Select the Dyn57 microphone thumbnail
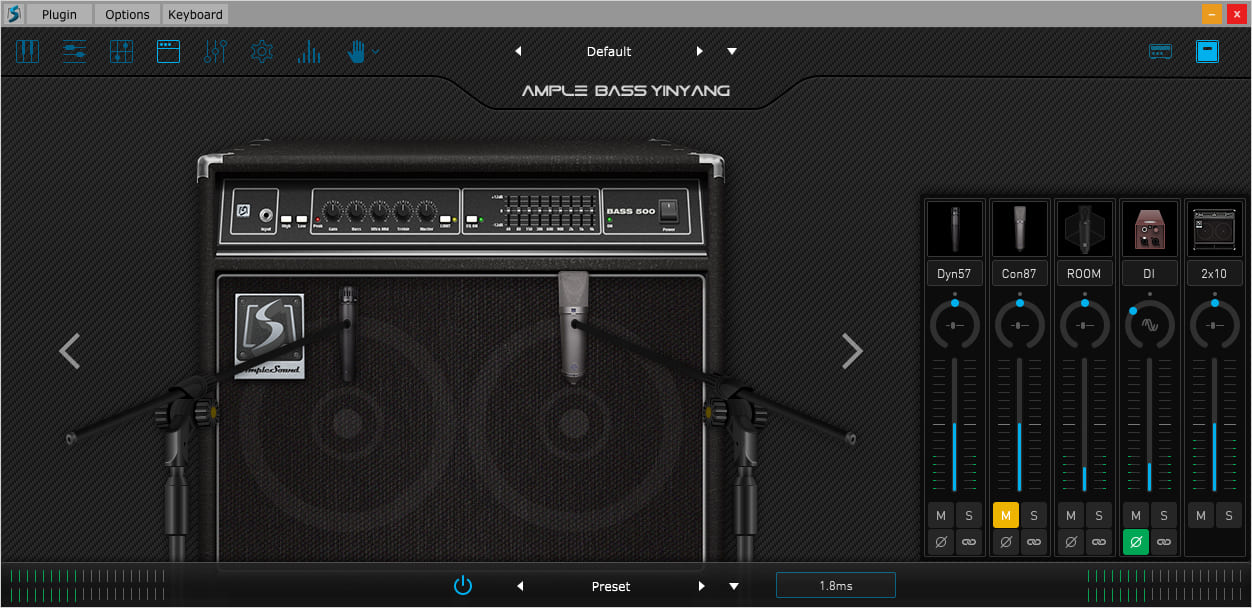The height and width of the screenshot is (608, 1252). (955, 229)
